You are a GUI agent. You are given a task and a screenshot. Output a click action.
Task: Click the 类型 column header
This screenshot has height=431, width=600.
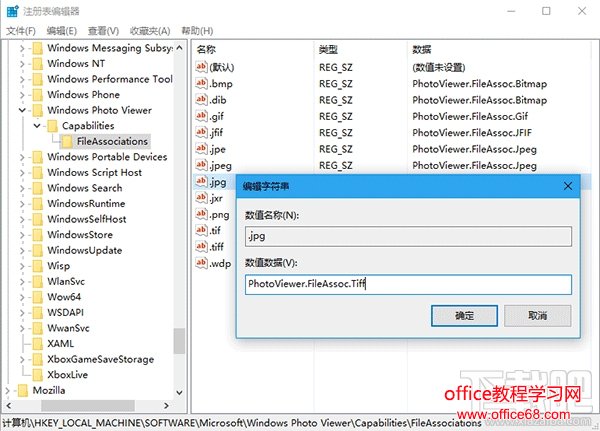point(328,49)
